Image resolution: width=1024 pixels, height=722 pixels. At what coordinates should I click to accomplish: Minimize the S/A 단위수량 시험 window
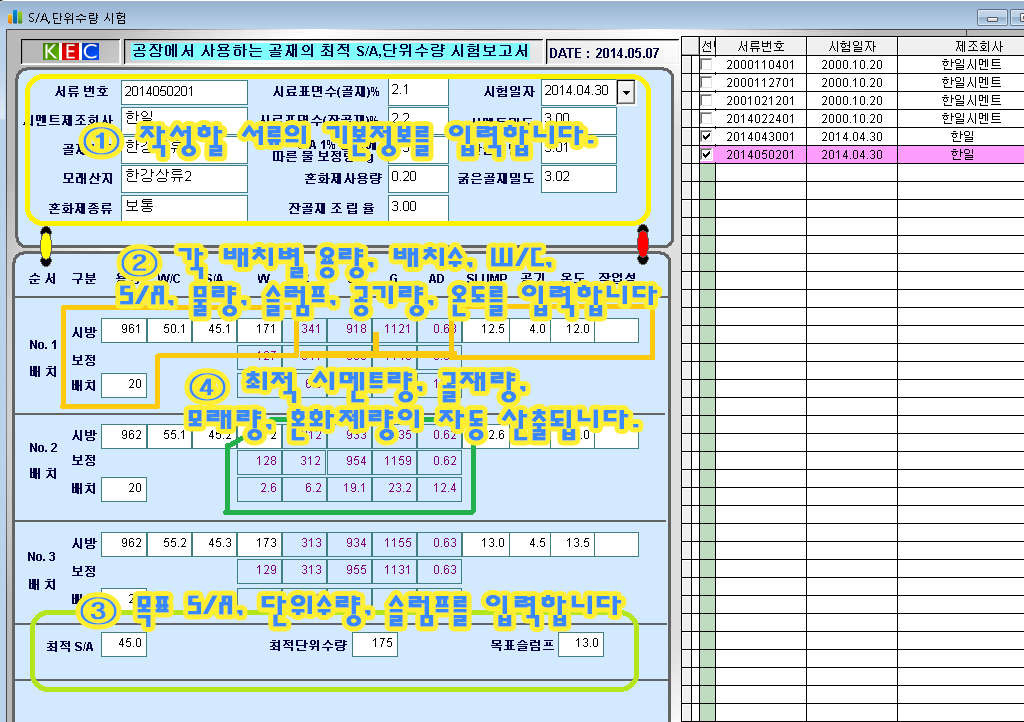[x=992, y=18]
